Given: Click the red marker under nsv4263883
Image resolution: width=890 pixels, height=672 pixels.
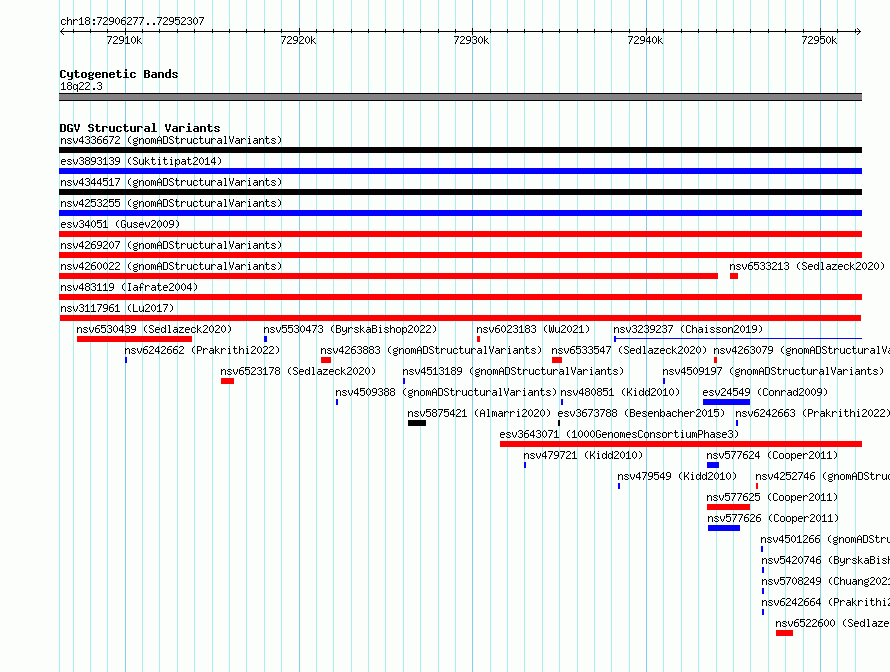Looking at the screenshot, I should pyautogui.click(x=326, y=360).
